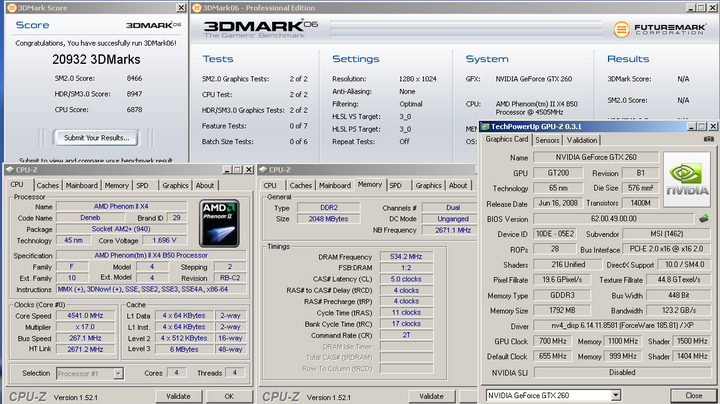Select About tab in right CPU-Z window

[458, 185]
